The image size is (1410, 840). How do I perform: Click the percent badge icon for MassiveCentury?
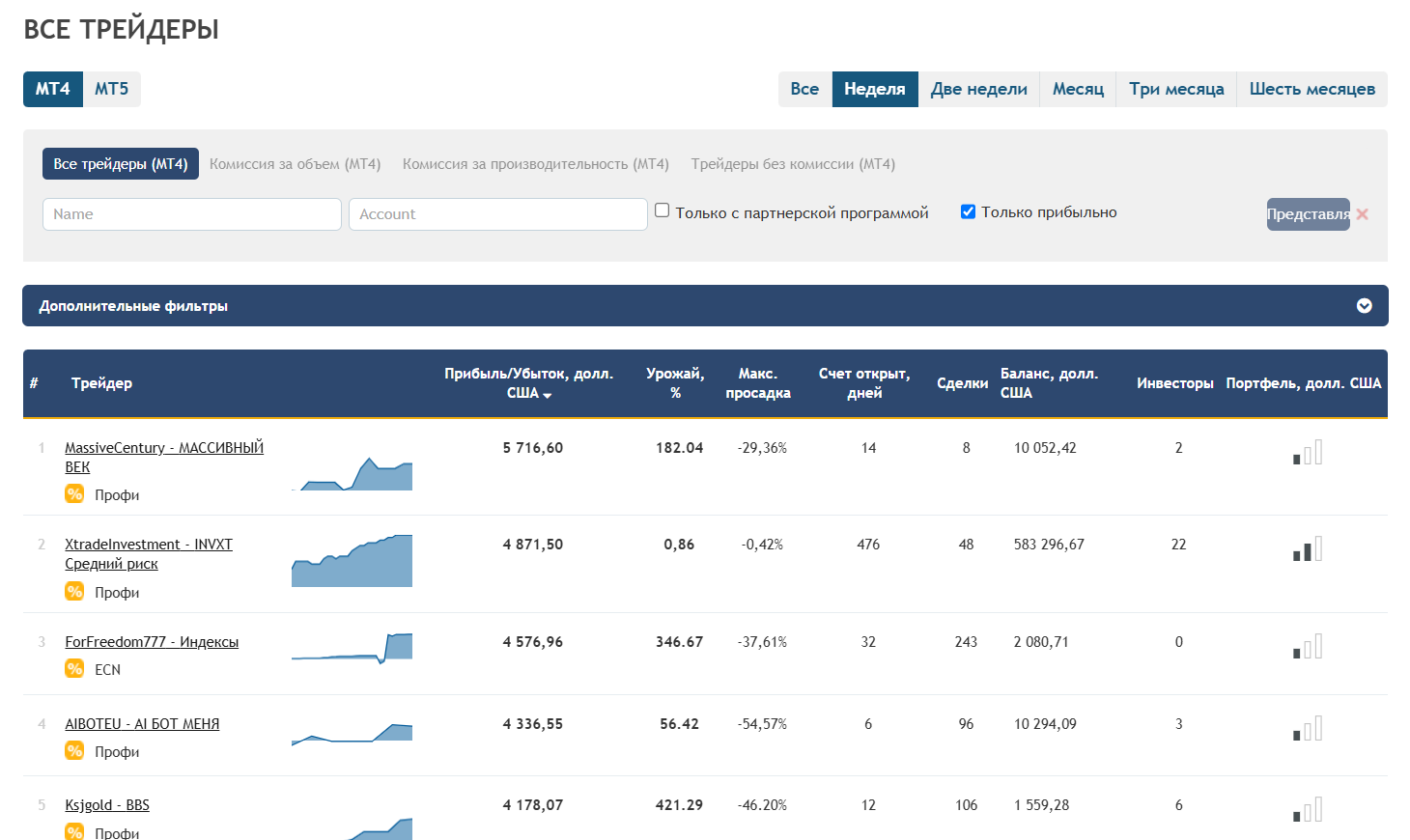74,494
